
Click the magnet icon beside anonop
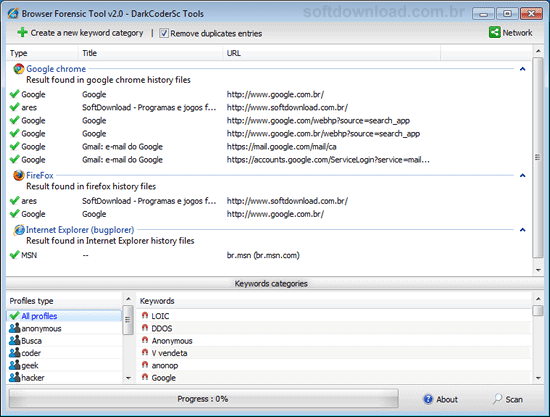point(145,365)
